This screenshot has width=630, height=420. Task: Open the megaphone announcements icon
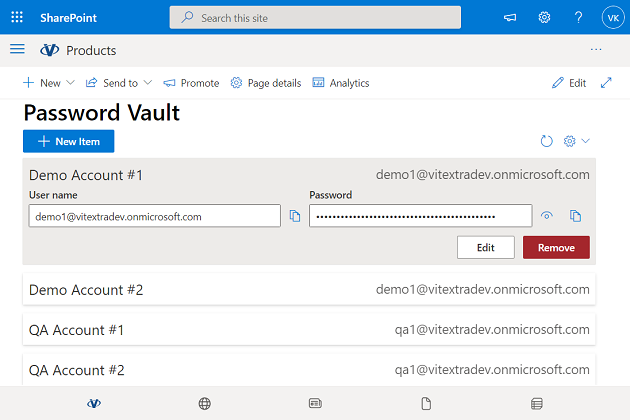pos(510,17)
